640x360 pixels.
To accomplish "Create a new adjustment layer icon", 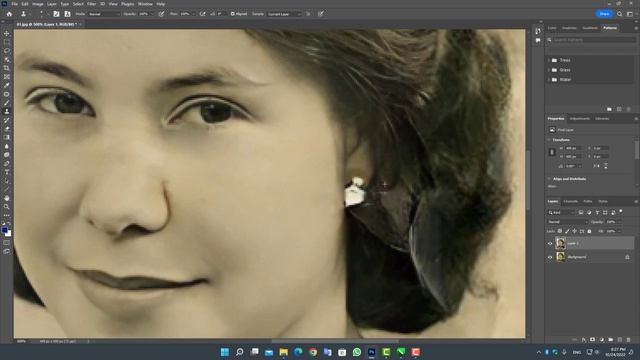I will [x=601, y=340].
